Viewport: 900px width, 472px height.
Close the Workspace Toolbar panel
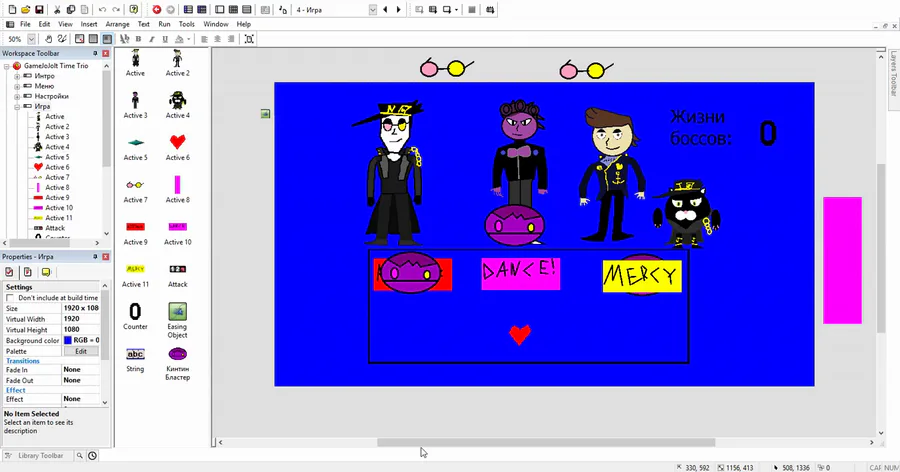click(106, 53)
